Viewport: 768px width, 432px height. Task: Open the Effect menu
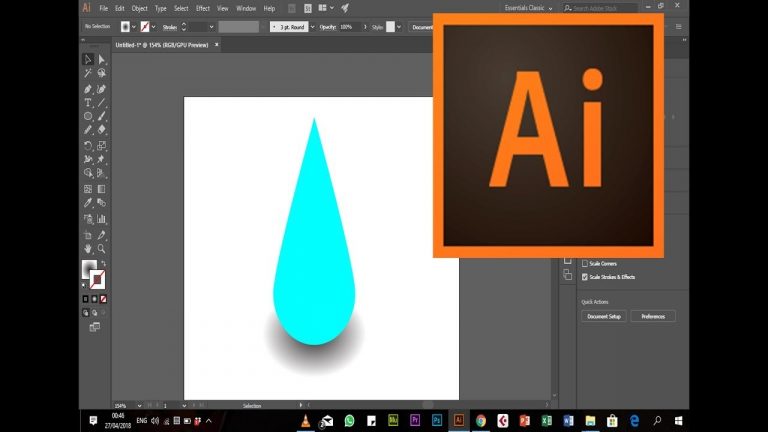(x=203, y=8)
